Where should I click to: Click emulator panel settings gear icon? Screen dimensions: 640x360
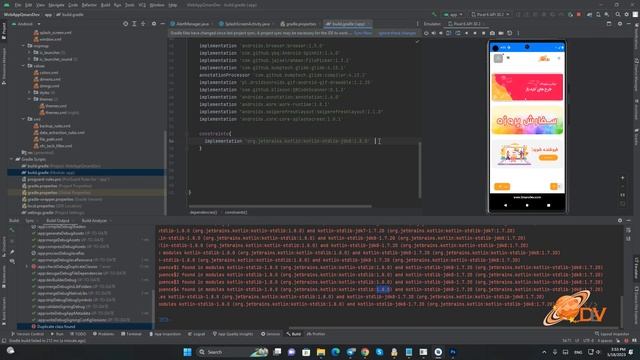(620, 24)
